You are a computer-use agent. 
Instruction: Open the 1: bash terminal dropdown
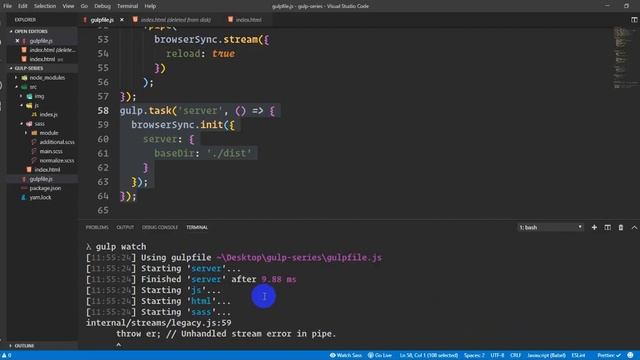[x=550, y=227]
